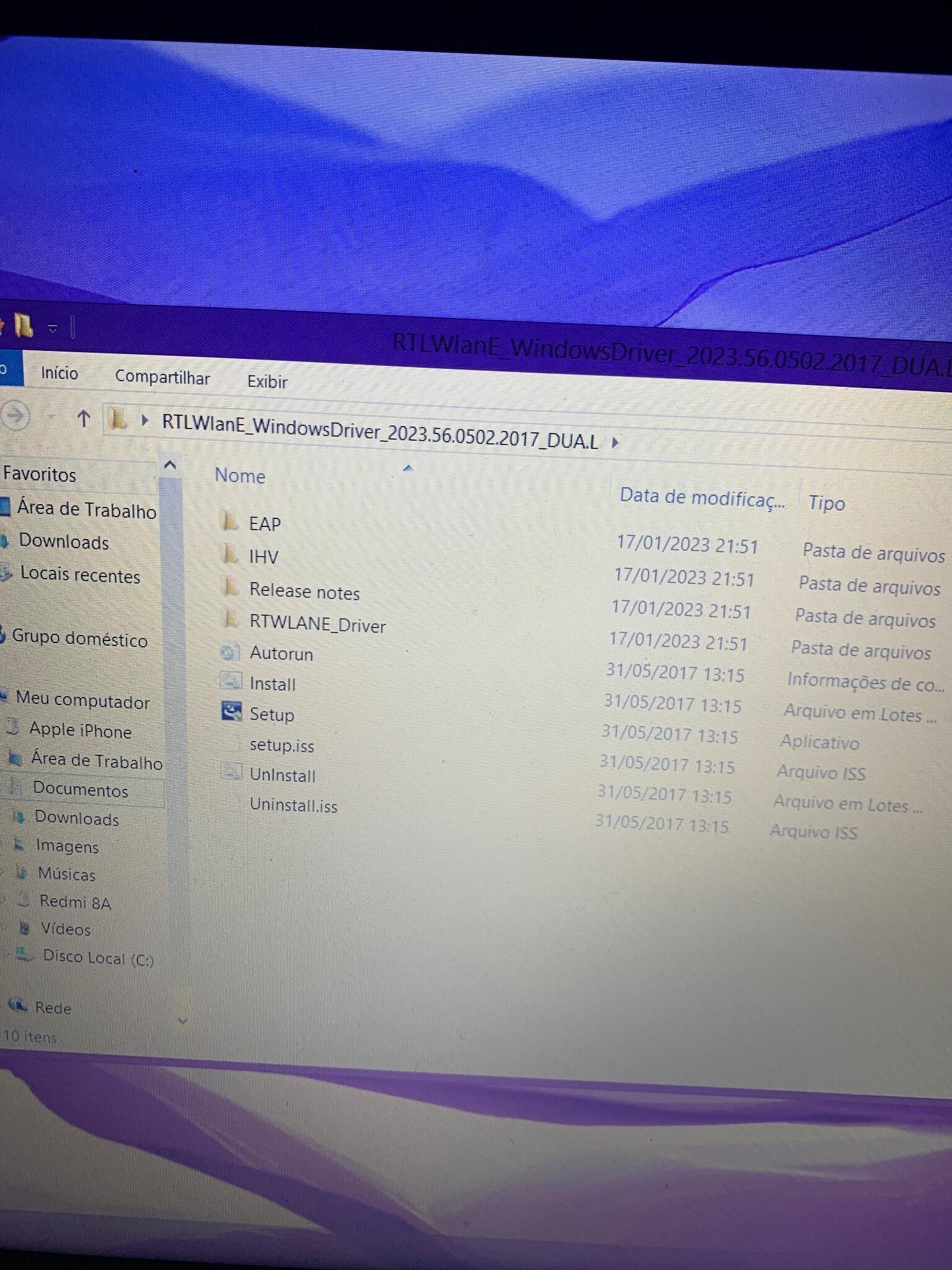Click the Vídeos folder icon in sidebar
952x1270 pixels.
pos(25,928)
